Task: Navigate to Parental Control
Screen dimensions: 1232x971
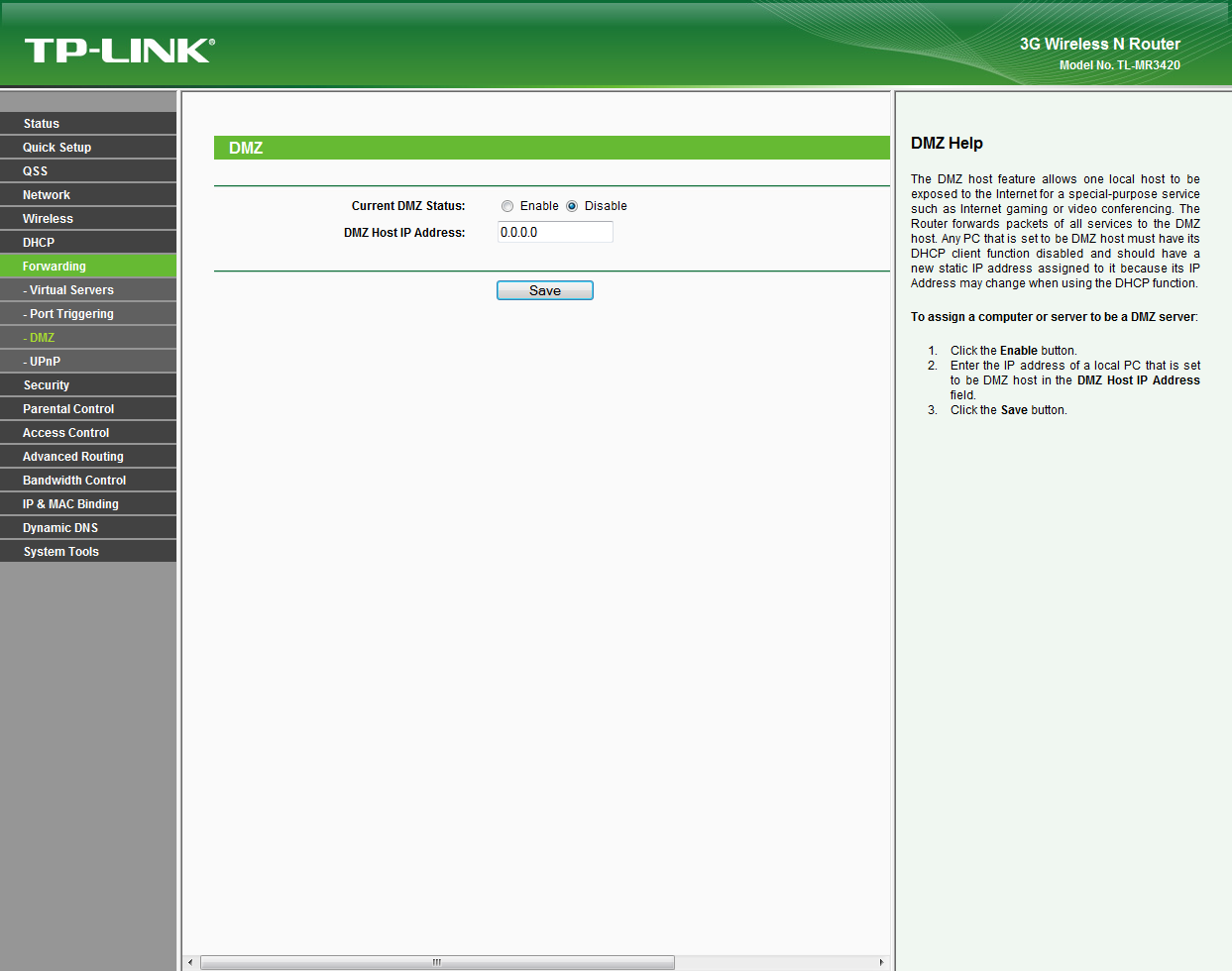Action: click(68, 409)
